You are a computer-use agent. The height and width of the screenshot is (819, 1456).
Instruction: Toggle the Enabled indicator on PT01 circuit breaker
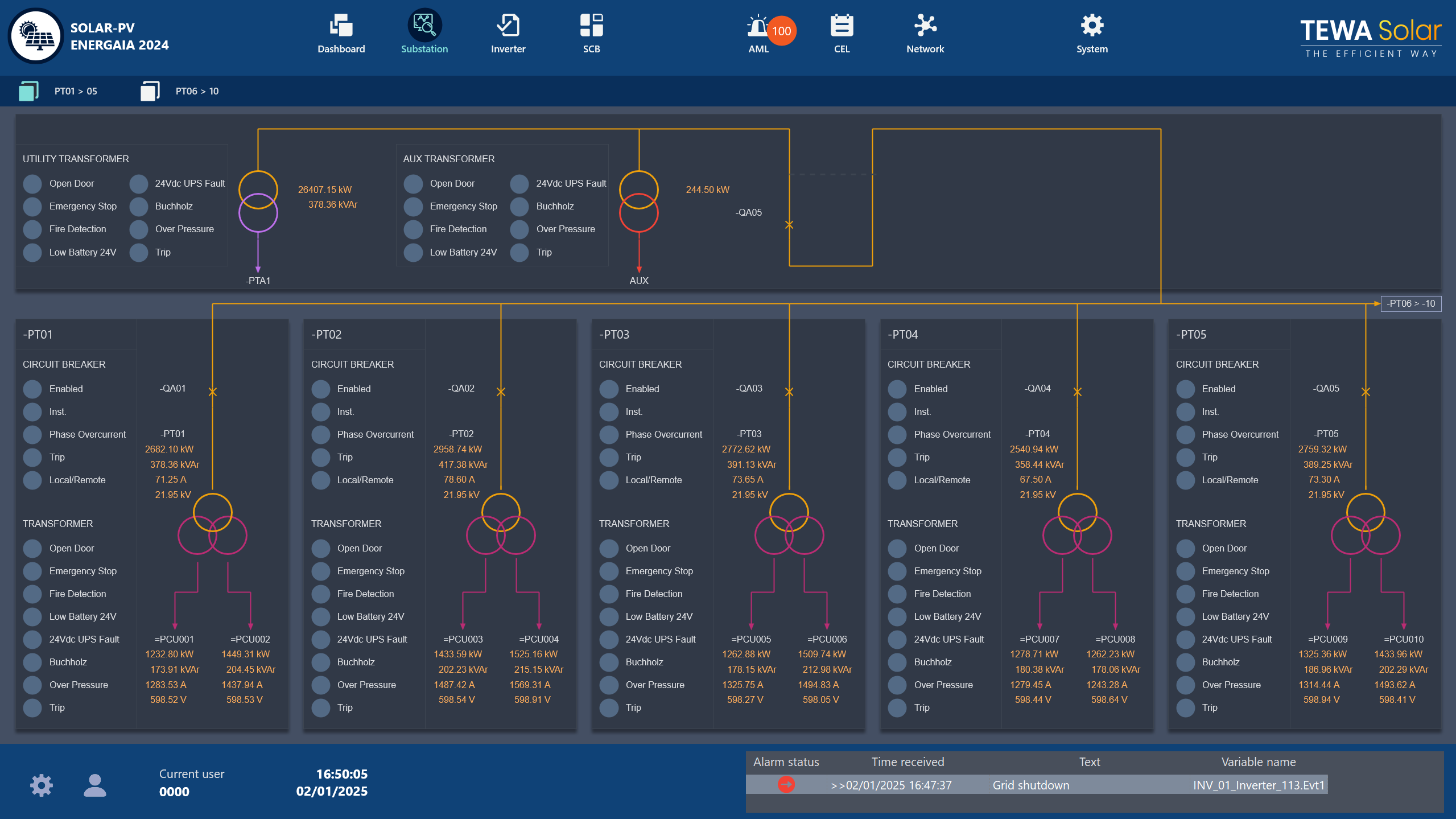click(x=32, y=389)
